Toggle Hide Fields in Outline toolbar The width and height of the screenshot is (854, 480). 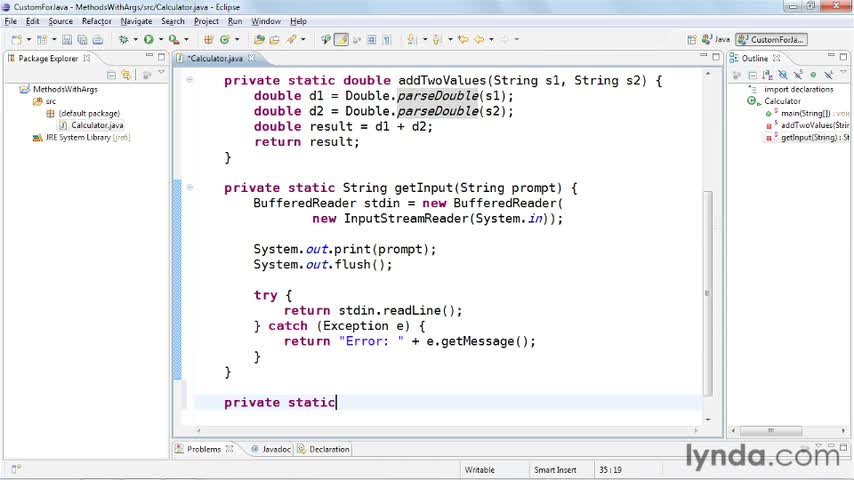point(783,75)
